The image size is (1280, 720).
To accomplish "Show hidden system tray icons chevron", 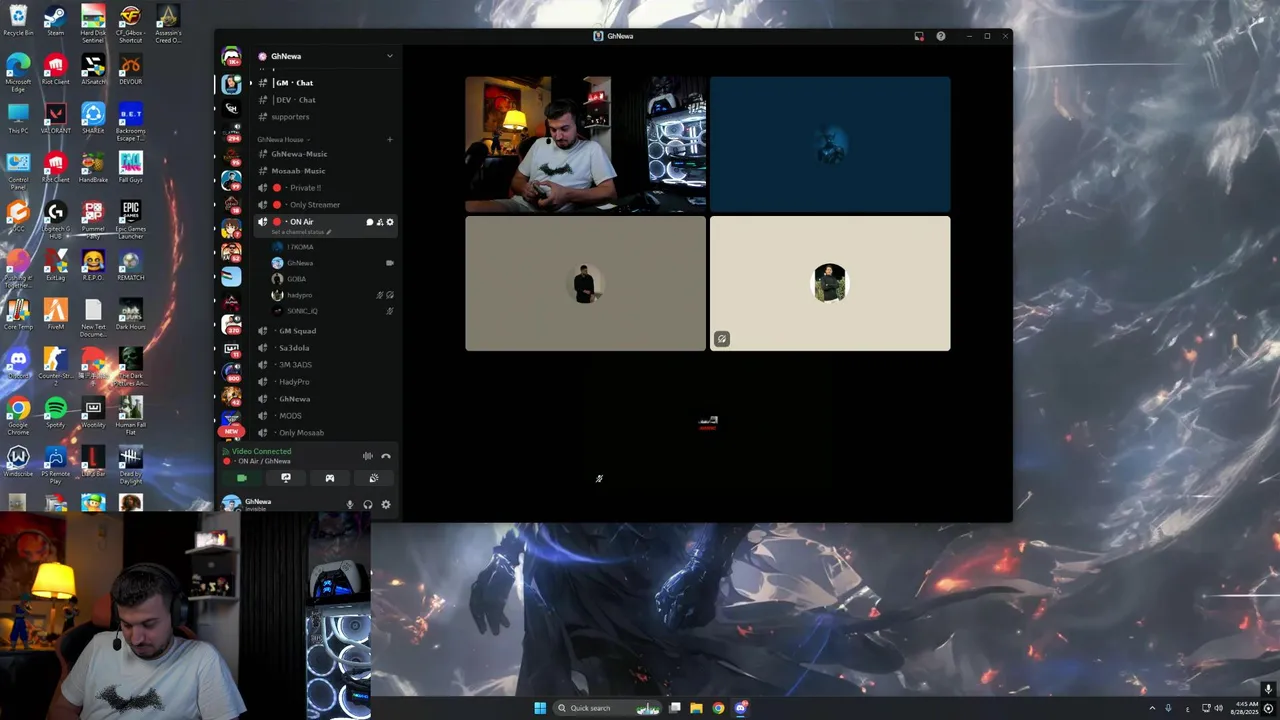I will tap(1152, 708).
